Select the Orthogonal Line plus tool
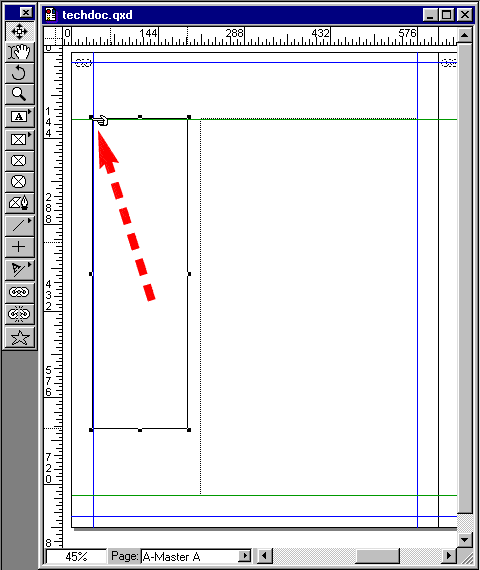480x570 pixels. click(x=20, y=247)
